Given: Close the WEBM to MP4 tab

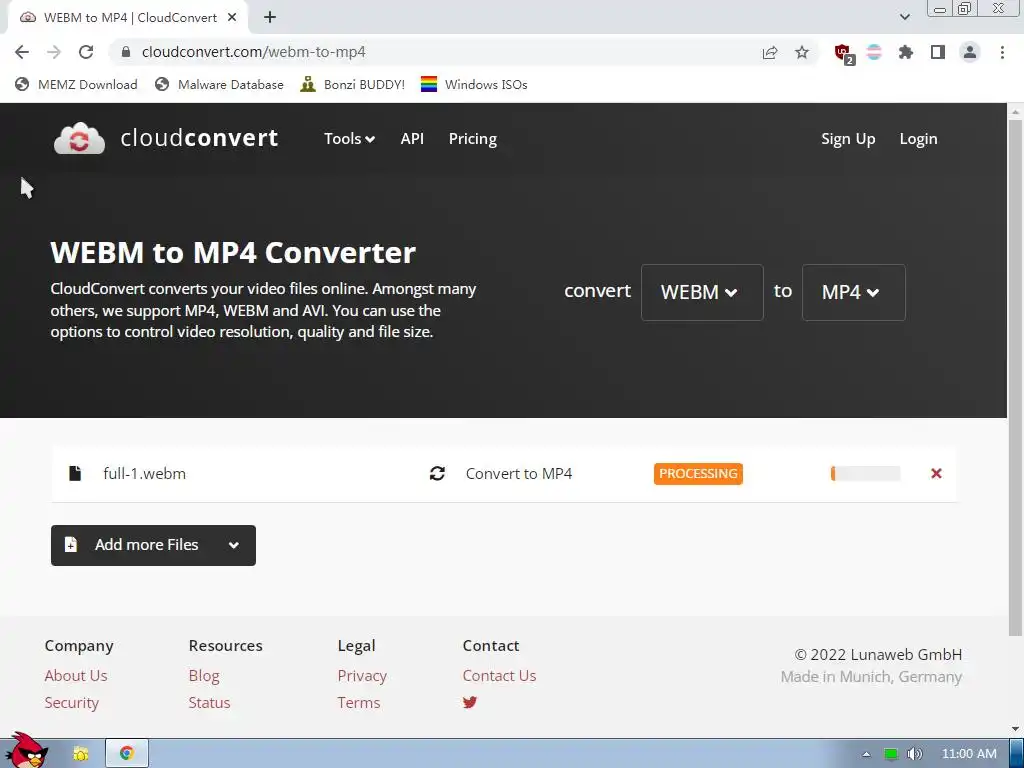Looking at the screenshot, I should click(232, 18).
